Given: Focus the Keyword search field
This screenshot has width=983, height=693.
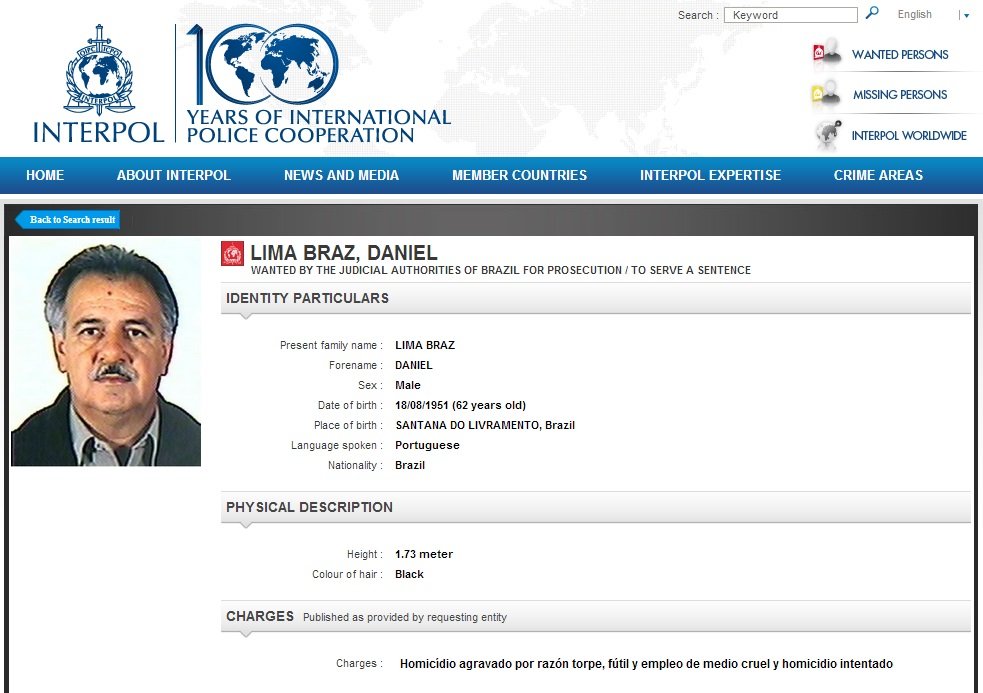Looking at the screenshot, I should pos(791,15).
